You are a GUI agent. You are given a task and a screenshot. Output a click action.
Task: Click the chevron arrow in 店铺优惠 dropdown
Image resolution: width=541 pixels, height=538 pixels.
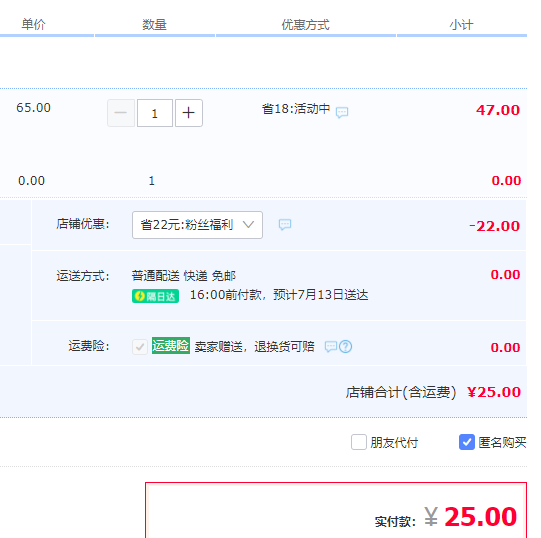pos(248,225)
